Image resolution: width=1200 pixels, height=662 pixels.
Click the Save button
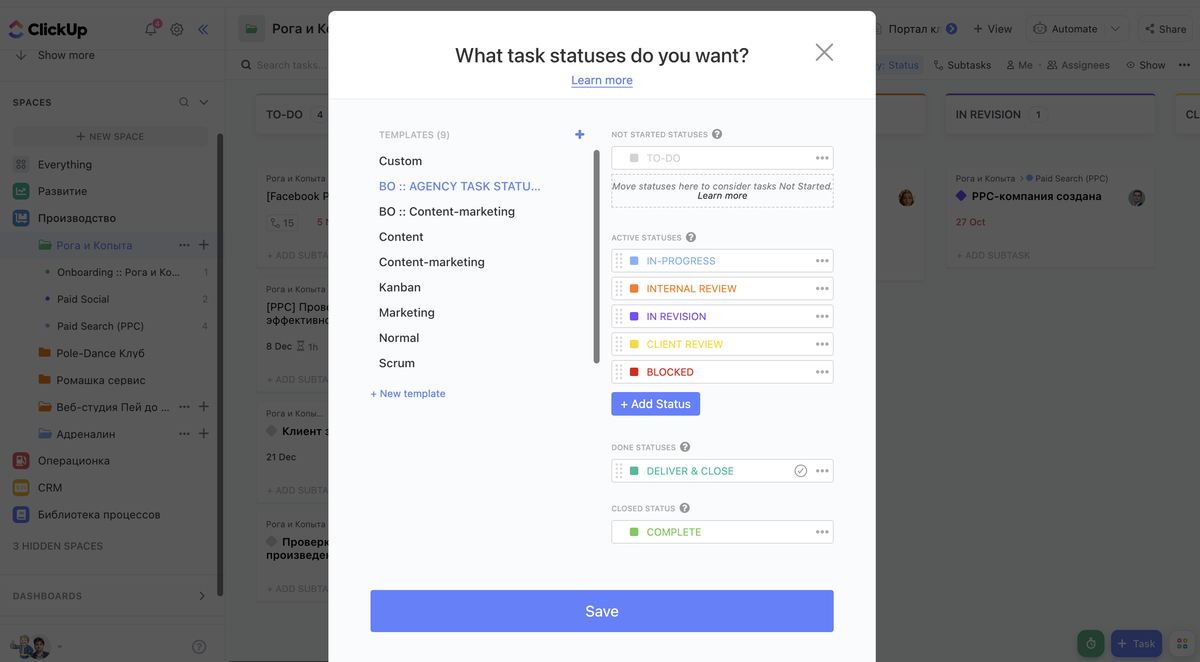point(602,611)
